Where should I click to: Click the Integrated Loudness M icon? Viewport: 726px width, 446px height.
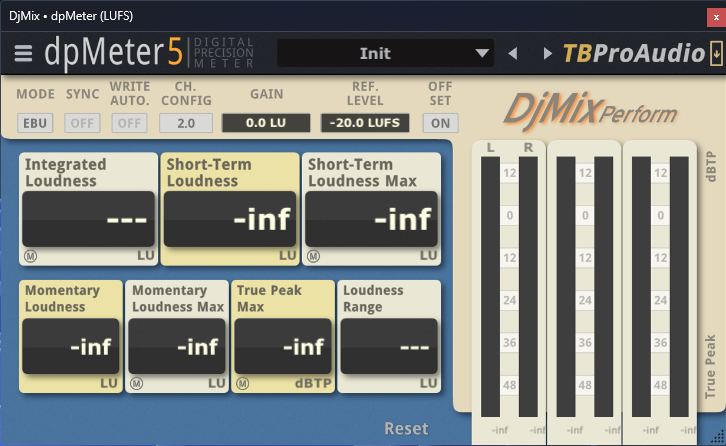click(x=31, y=256)
